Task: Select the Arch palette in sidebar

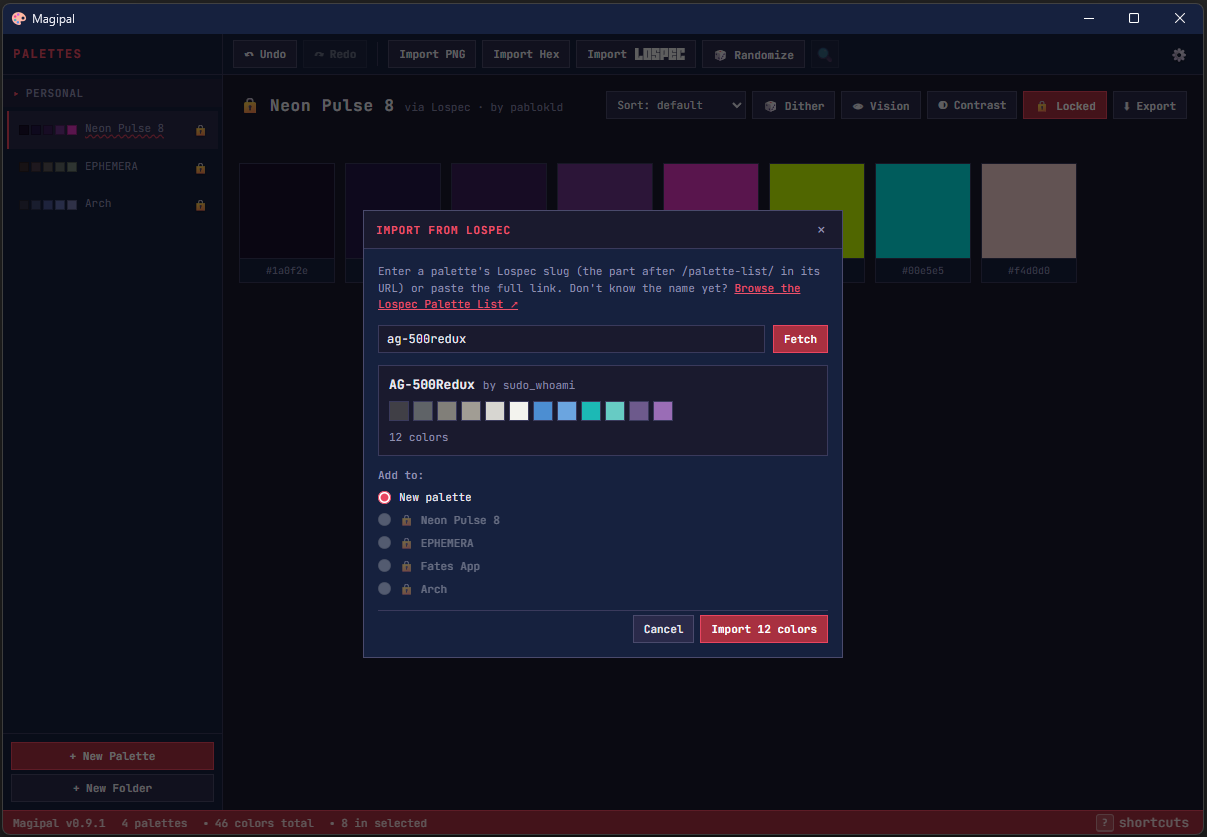Action: 112,204
